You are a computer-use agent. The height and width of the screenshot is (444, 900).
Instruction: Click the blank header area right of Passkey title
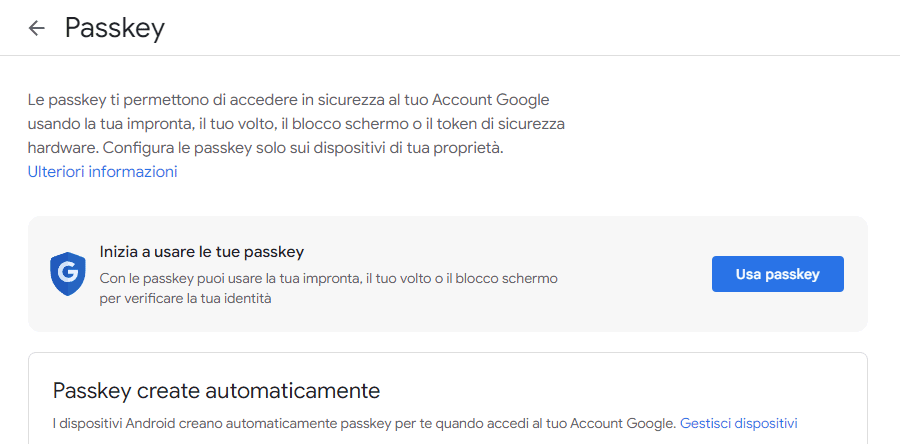(x=517, y=28)
